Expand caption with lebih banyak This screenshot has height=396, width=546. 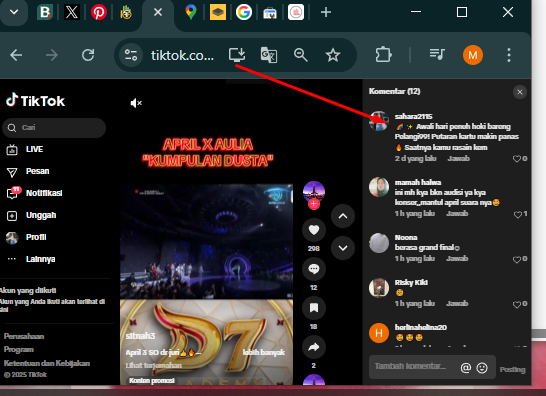click(x=264, y=352)
